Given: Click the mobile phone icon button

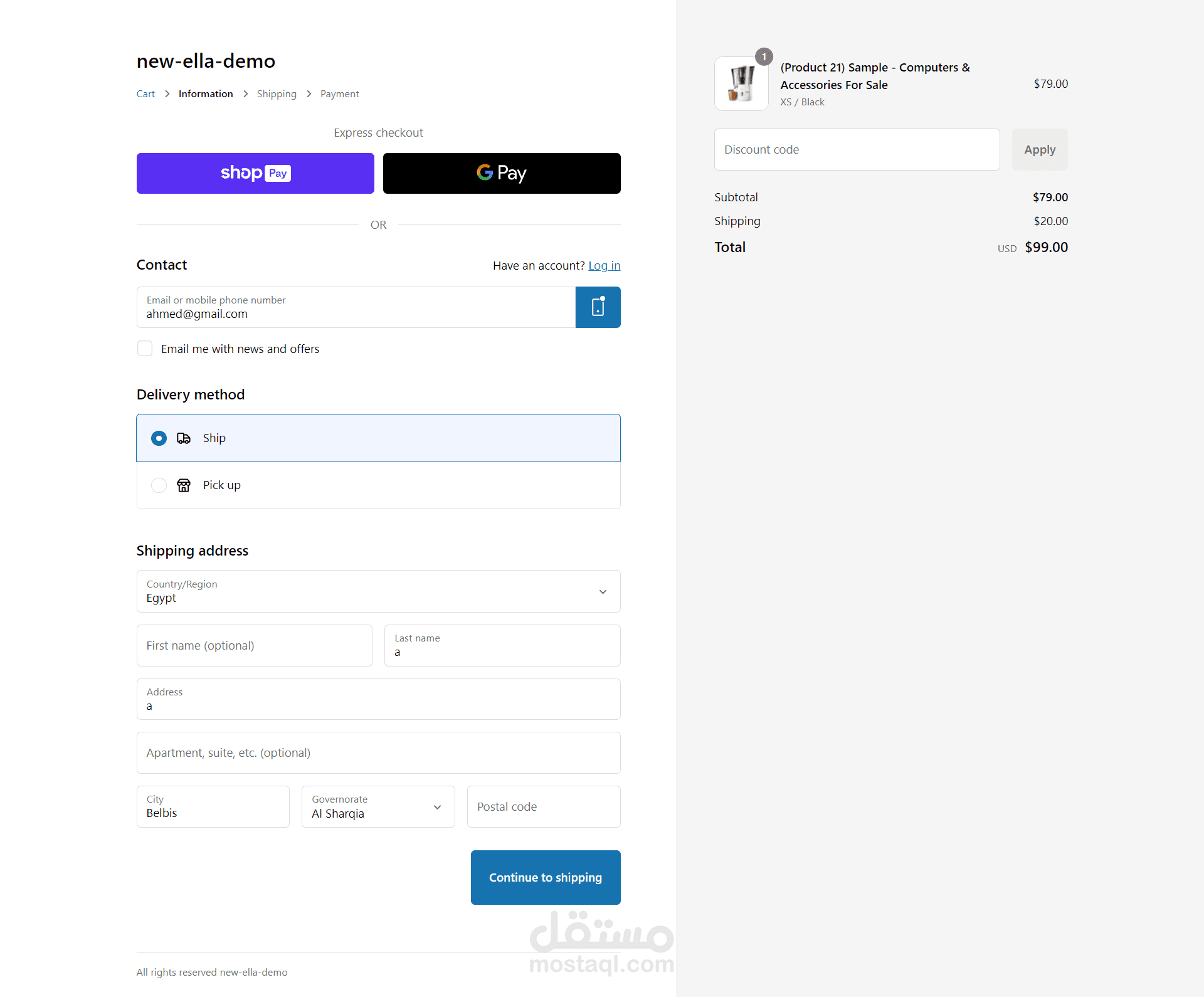Looking at the screenshot, I should click(x=598, y=307).
